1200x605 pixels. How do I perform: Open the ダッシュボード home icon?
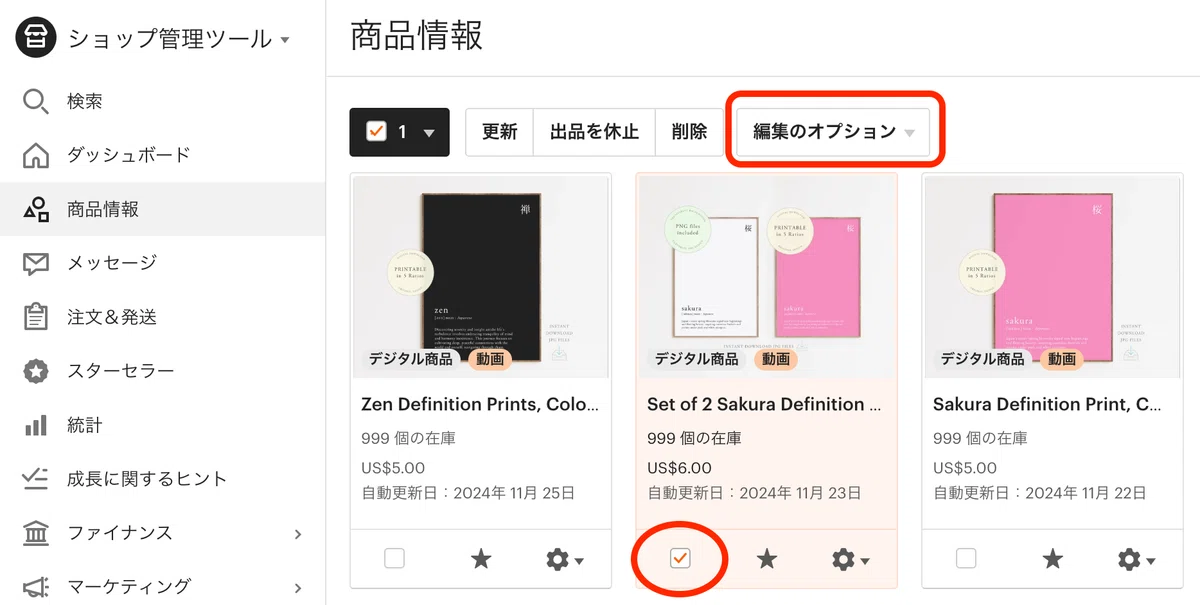[x=36, y=155]
